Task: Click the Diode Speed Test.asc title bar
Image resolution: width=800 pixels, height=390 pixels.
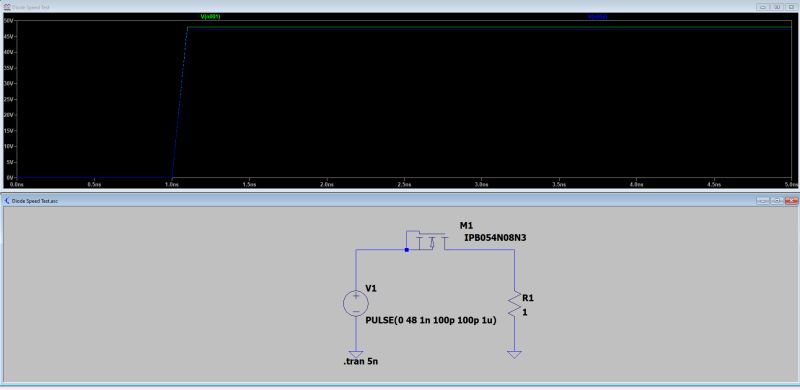Action: pyautogui.click(x=400, y=201)
